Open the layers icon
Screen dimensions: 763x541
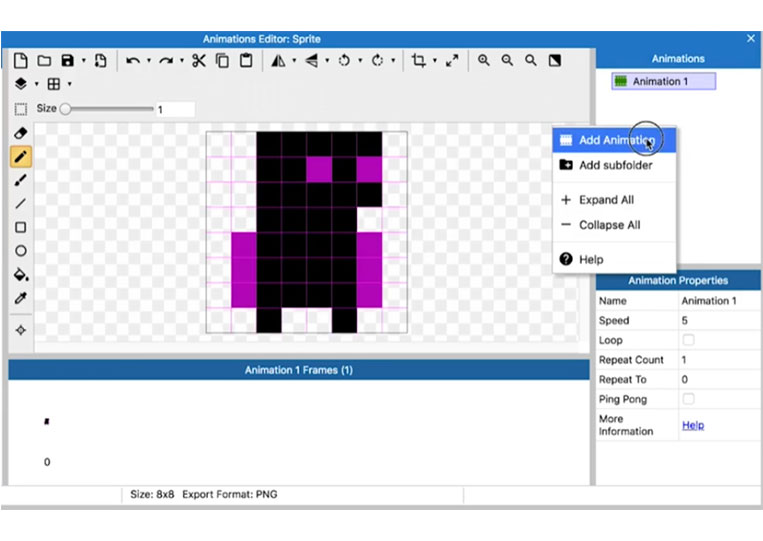(20, 84)
